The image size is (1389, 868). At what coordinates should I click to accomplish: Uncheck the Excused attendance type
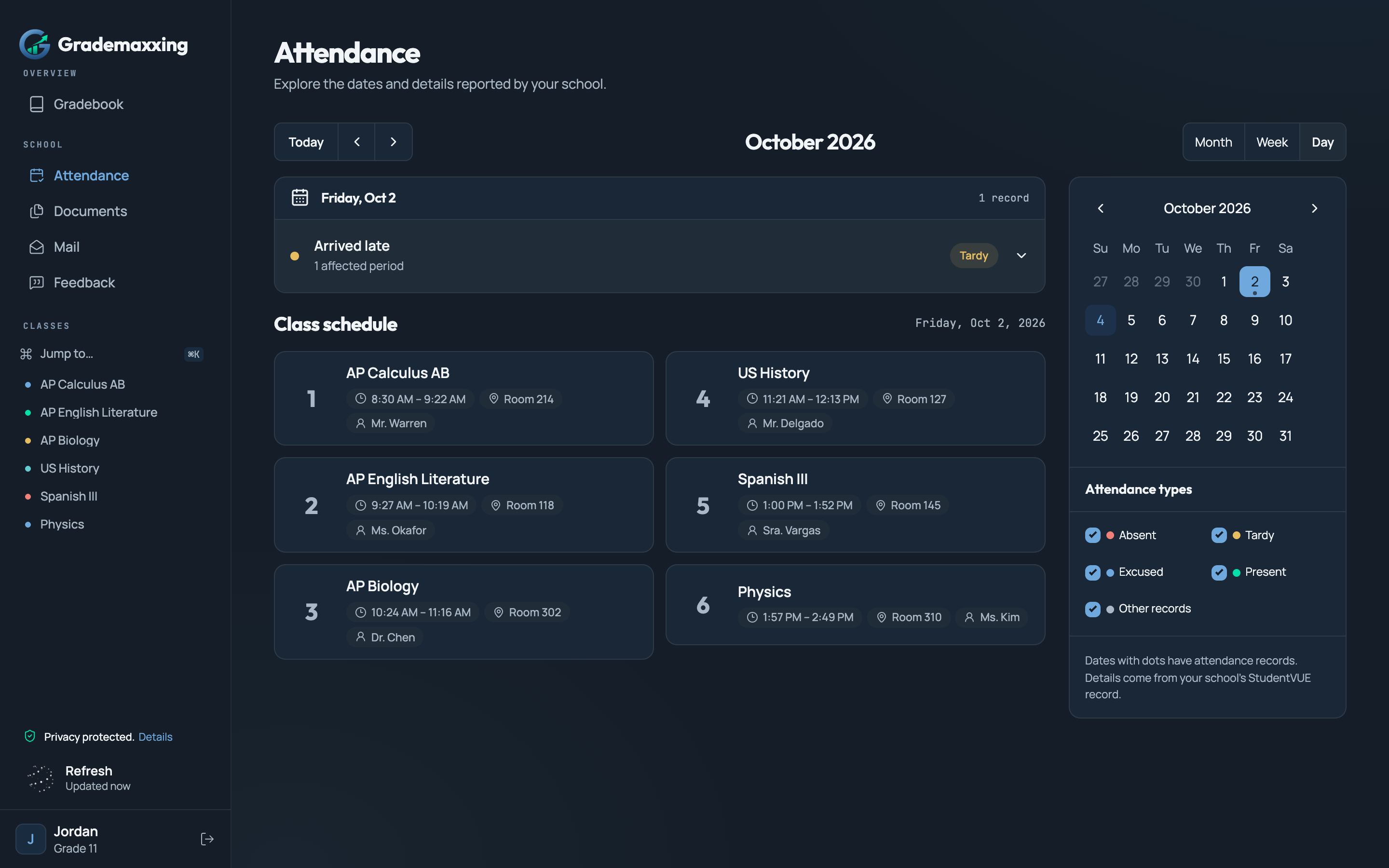(x=1093, y=572)
